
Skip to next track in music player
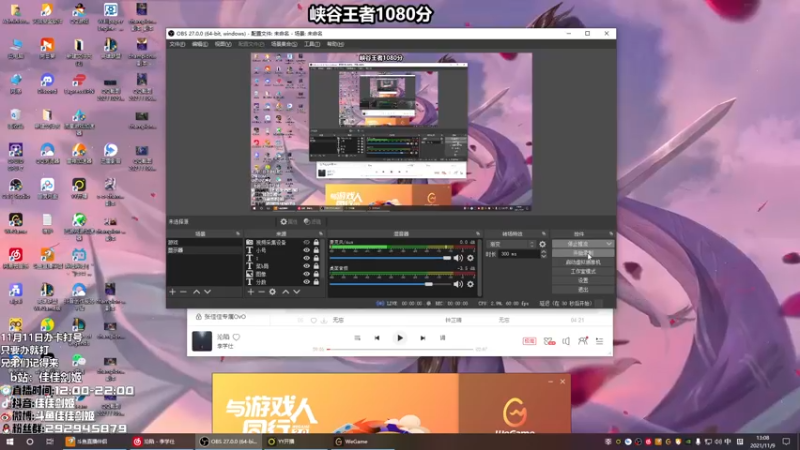click(422, 338)
